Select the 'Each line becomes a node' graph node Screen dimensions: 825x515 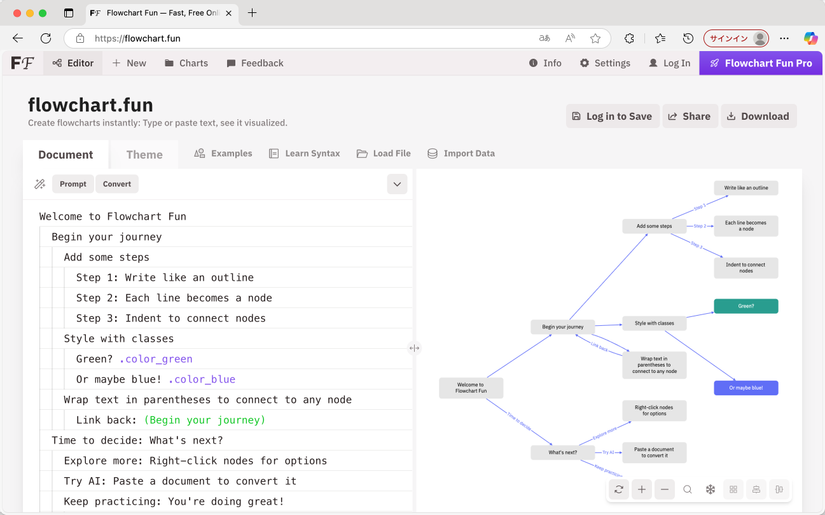coord(746,226)
